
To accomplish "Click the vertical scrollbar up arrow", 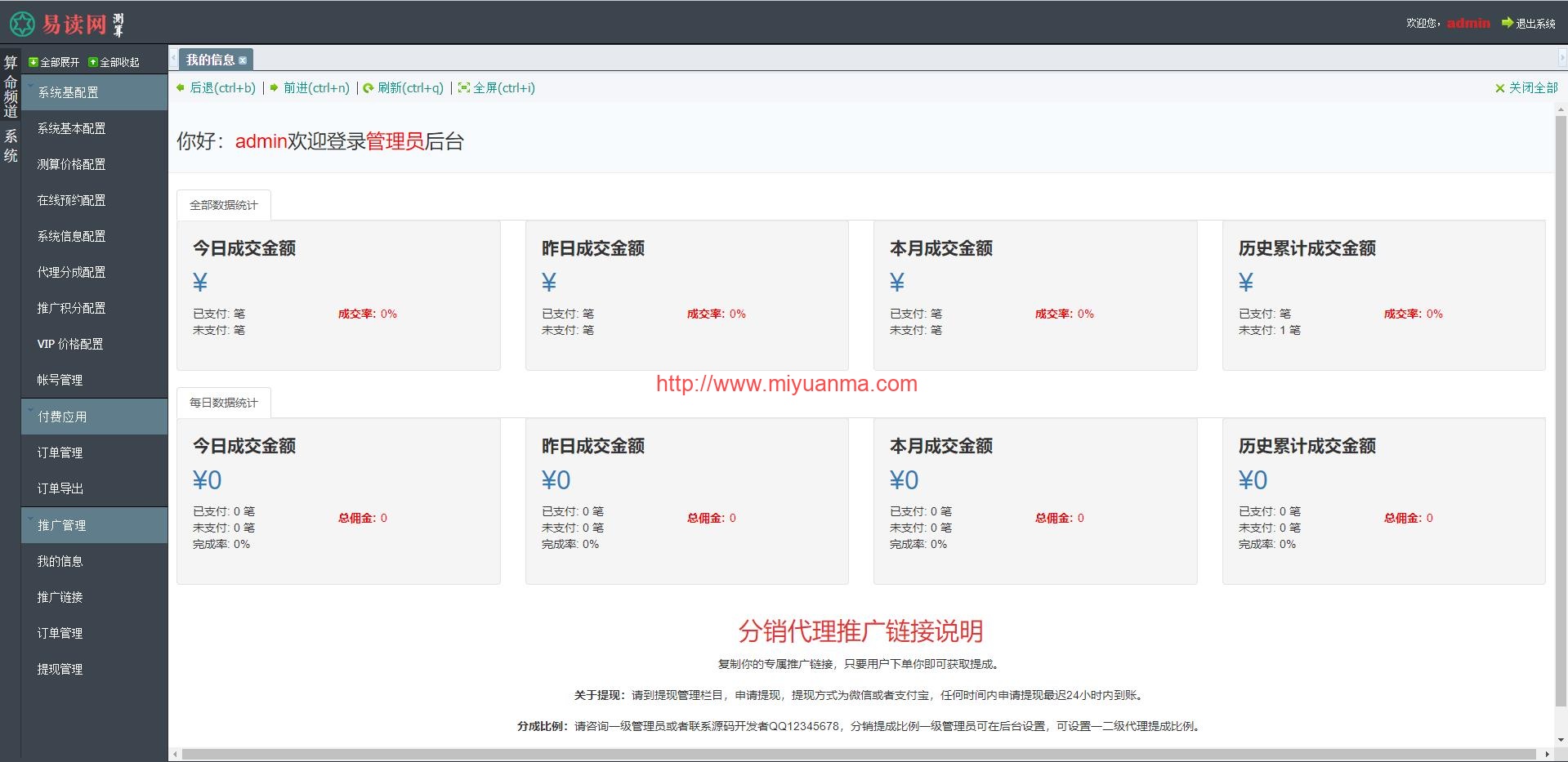I will [x=1561, y=109].
